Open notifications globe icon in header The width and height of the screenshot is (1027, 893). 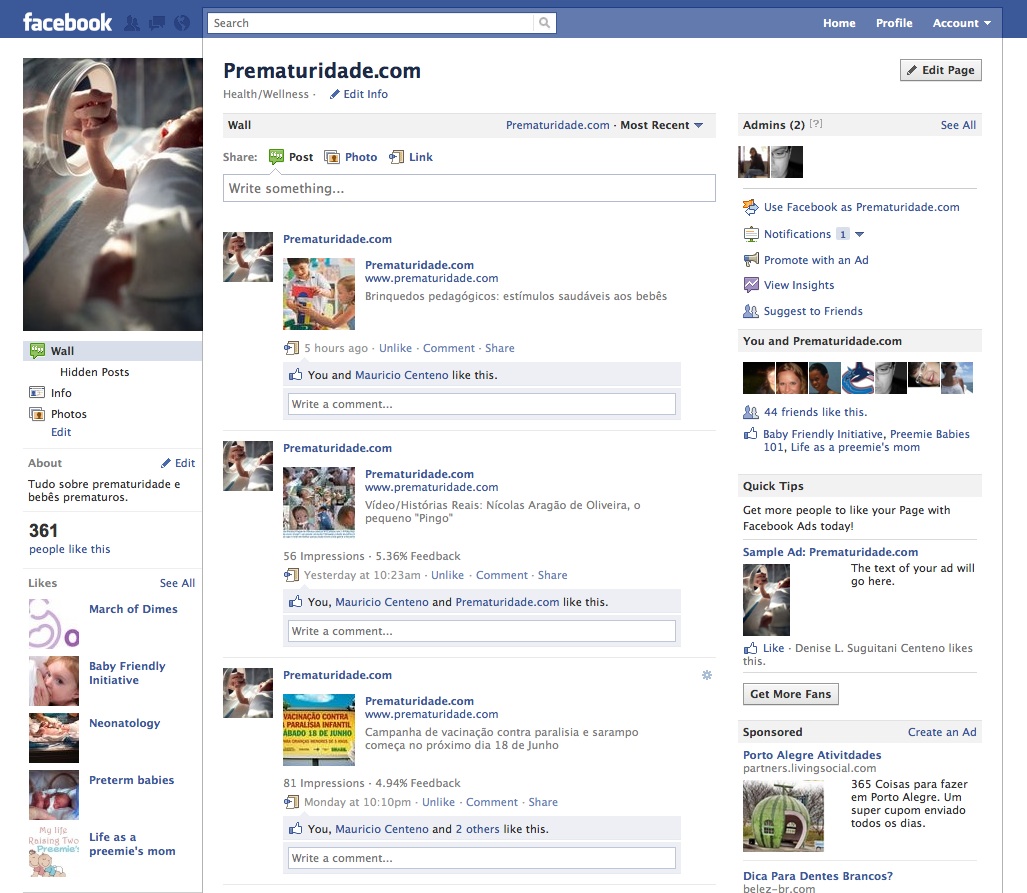(181, 23)
